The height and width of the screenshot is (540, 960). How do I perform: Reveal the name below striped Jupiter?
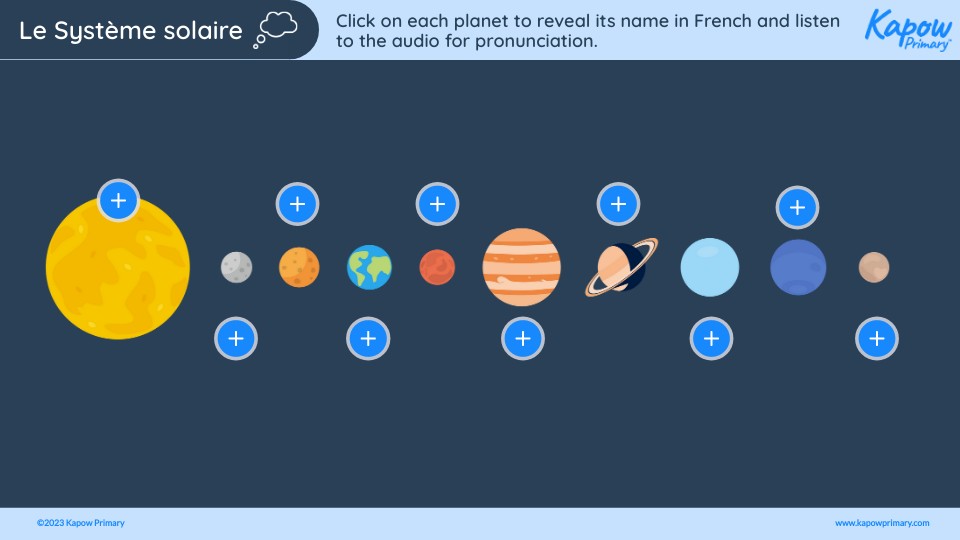coord(522,338)
